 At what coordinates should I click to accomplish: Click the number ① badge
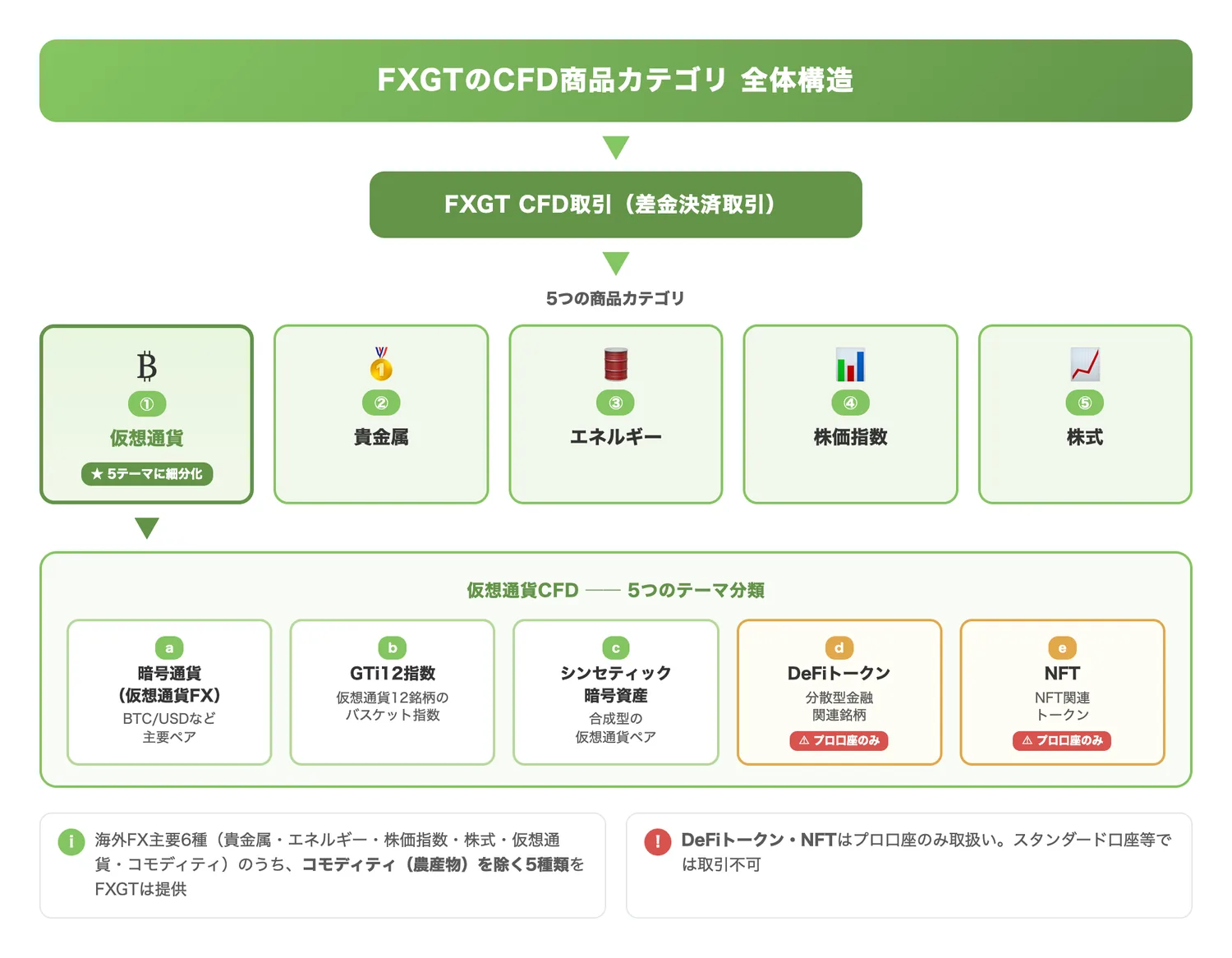click(147, 404)
